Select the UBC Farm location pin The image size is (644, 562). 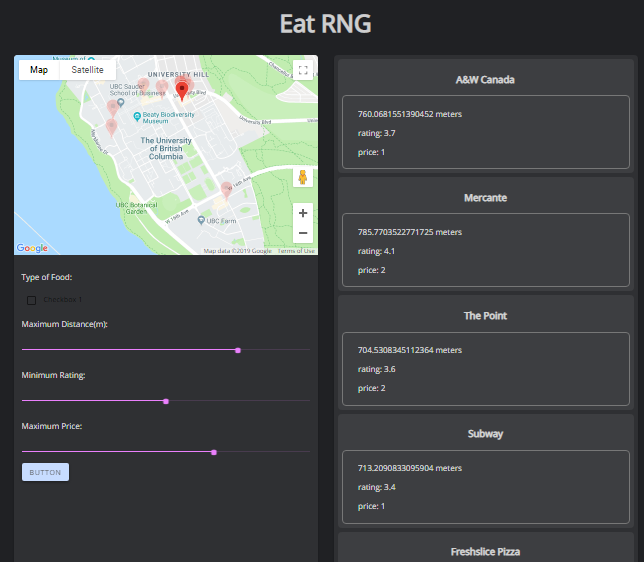click(x=201, y=221)
